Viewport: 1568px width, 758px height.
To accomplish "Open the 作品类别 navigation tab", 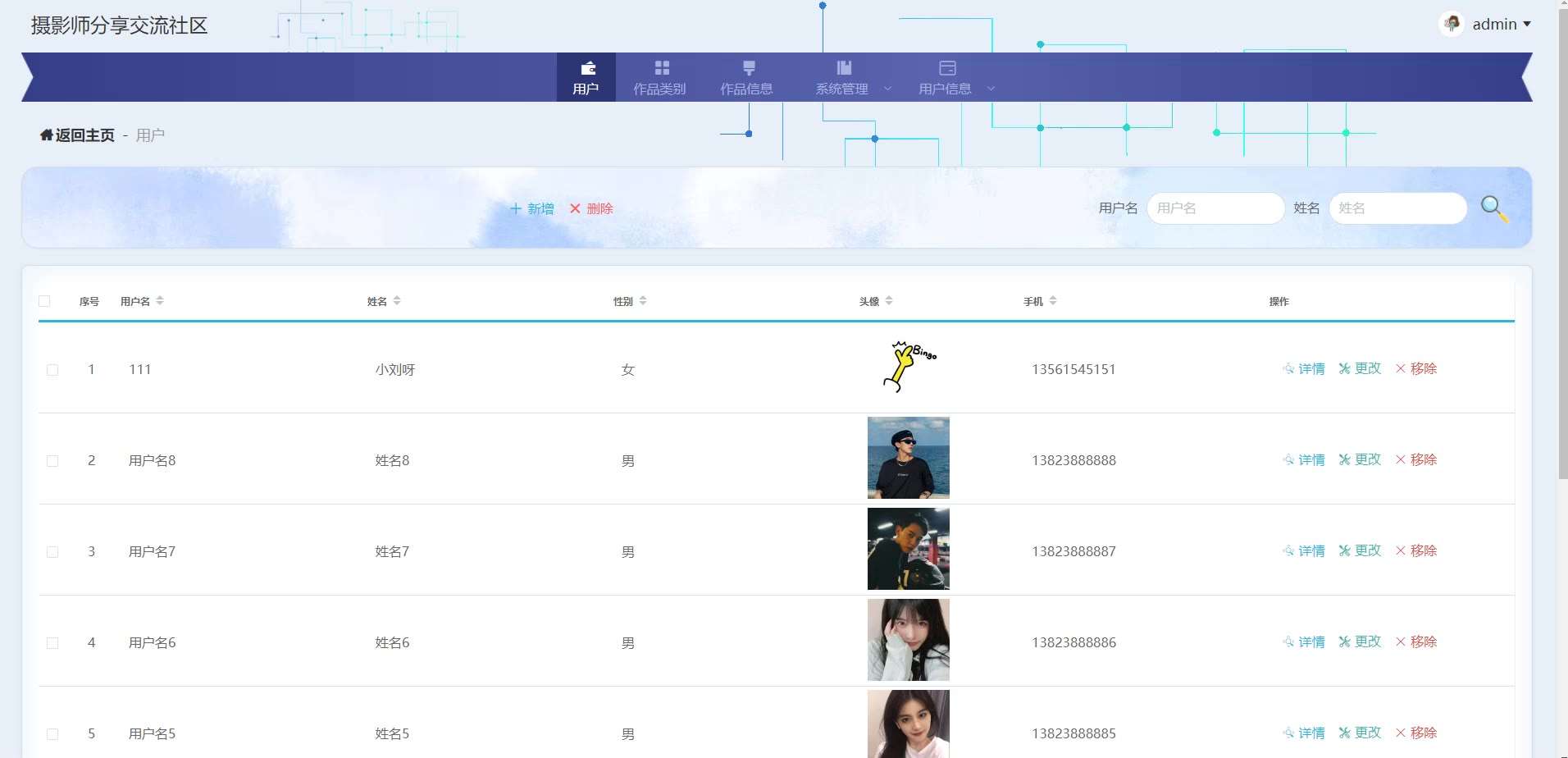I will tap(659, 77).
